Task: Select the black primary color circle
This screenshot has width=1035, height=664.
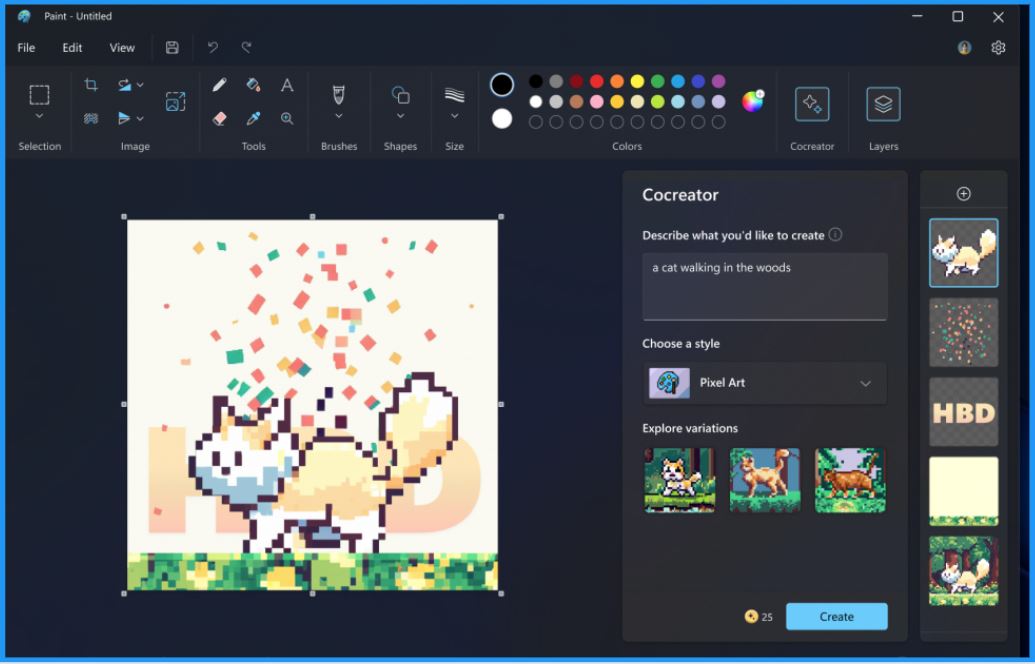Action: click(x=502, y=84)
